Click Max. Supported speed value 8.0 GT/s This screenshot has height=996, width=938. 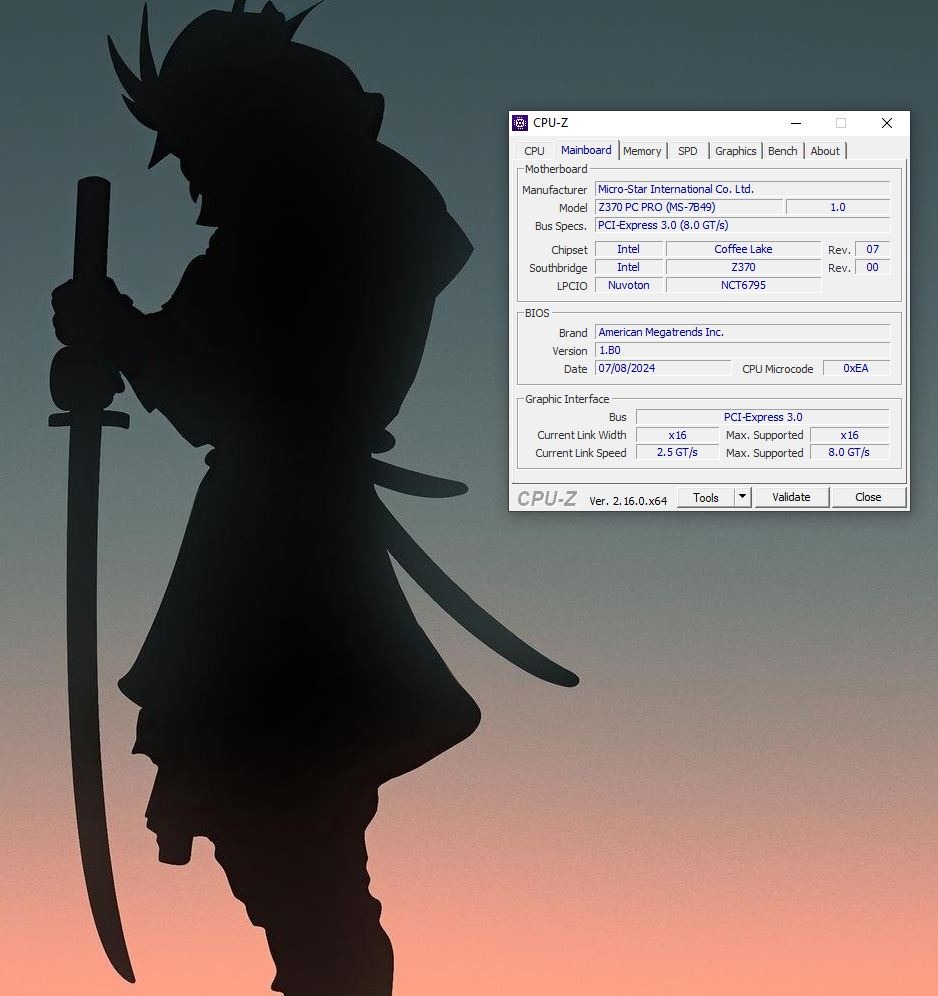click(850, 452)
